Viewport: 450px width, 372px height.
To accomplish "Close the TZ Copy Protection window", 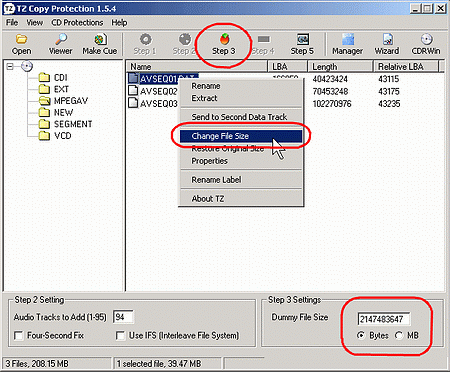I will (x=441, y=9).
